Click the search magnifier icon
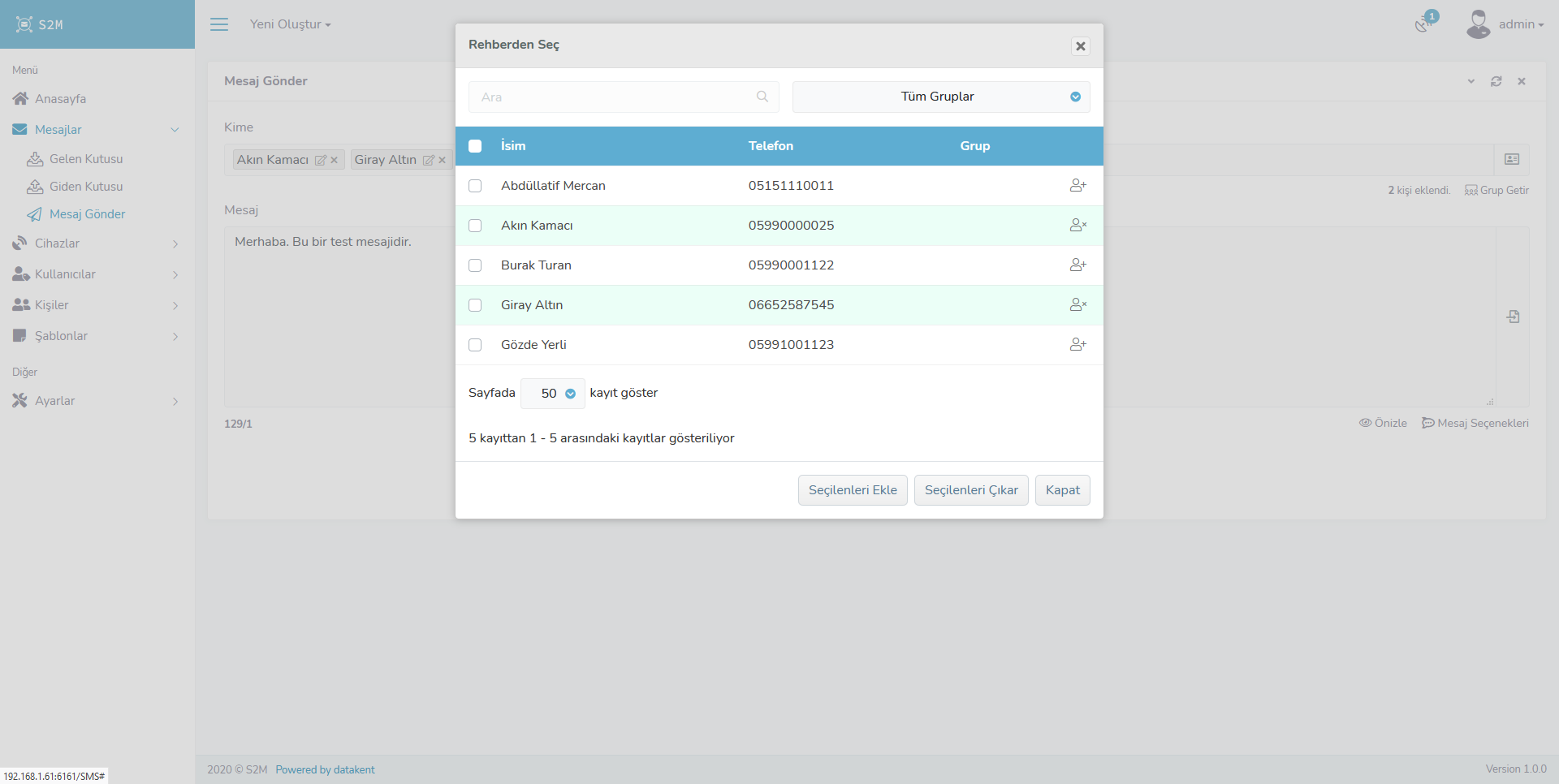Viewport: 1559px width, 784px height. coord(762,97)
